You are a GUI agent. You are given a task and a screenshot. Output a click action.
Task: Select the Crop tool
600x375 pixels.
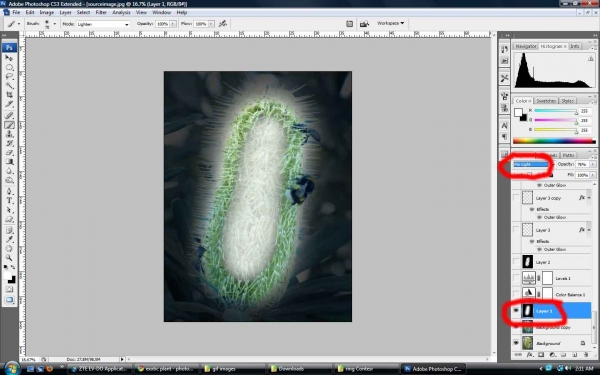click(9, 95)
